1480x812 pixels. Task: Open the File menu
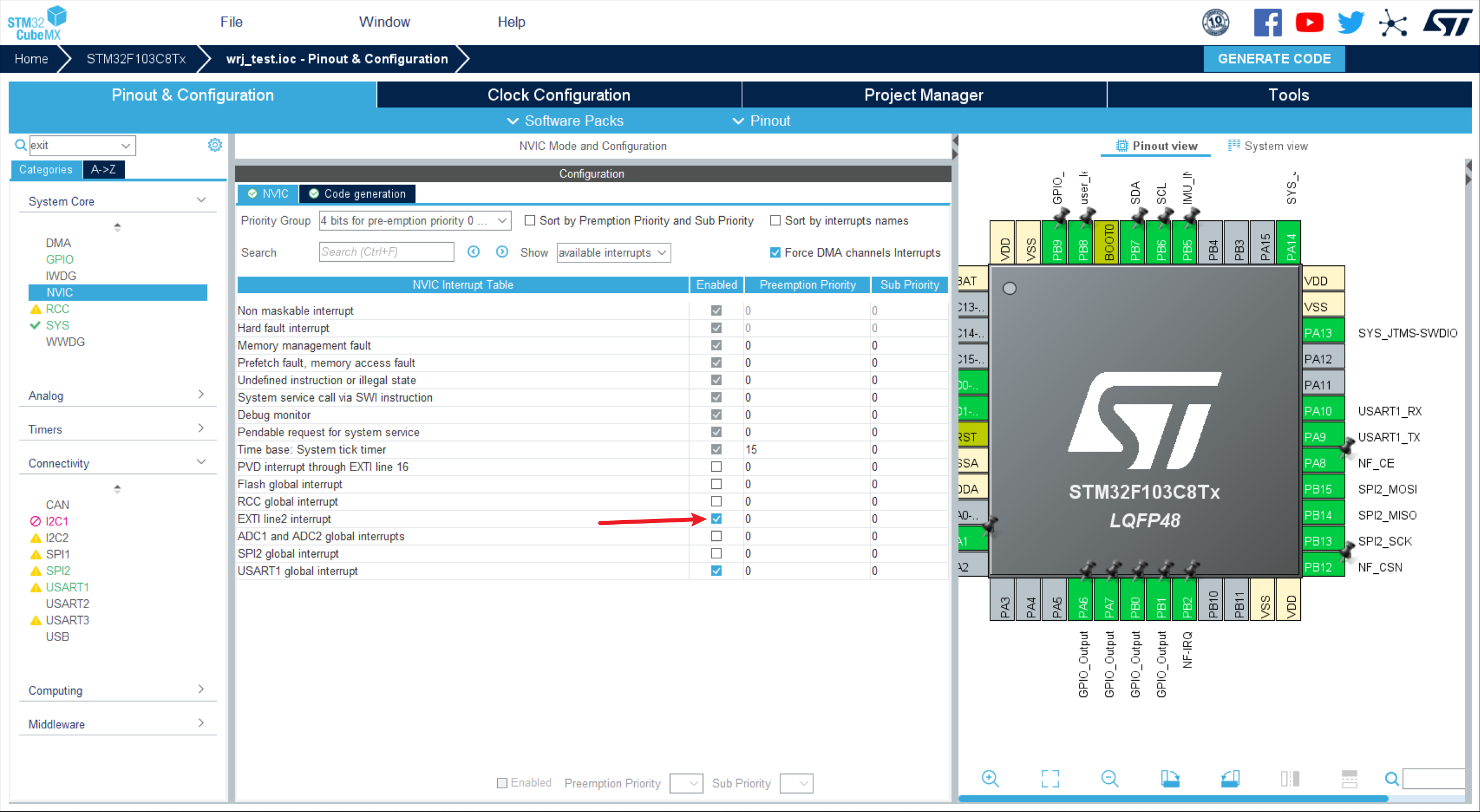(x=231, y=22)
